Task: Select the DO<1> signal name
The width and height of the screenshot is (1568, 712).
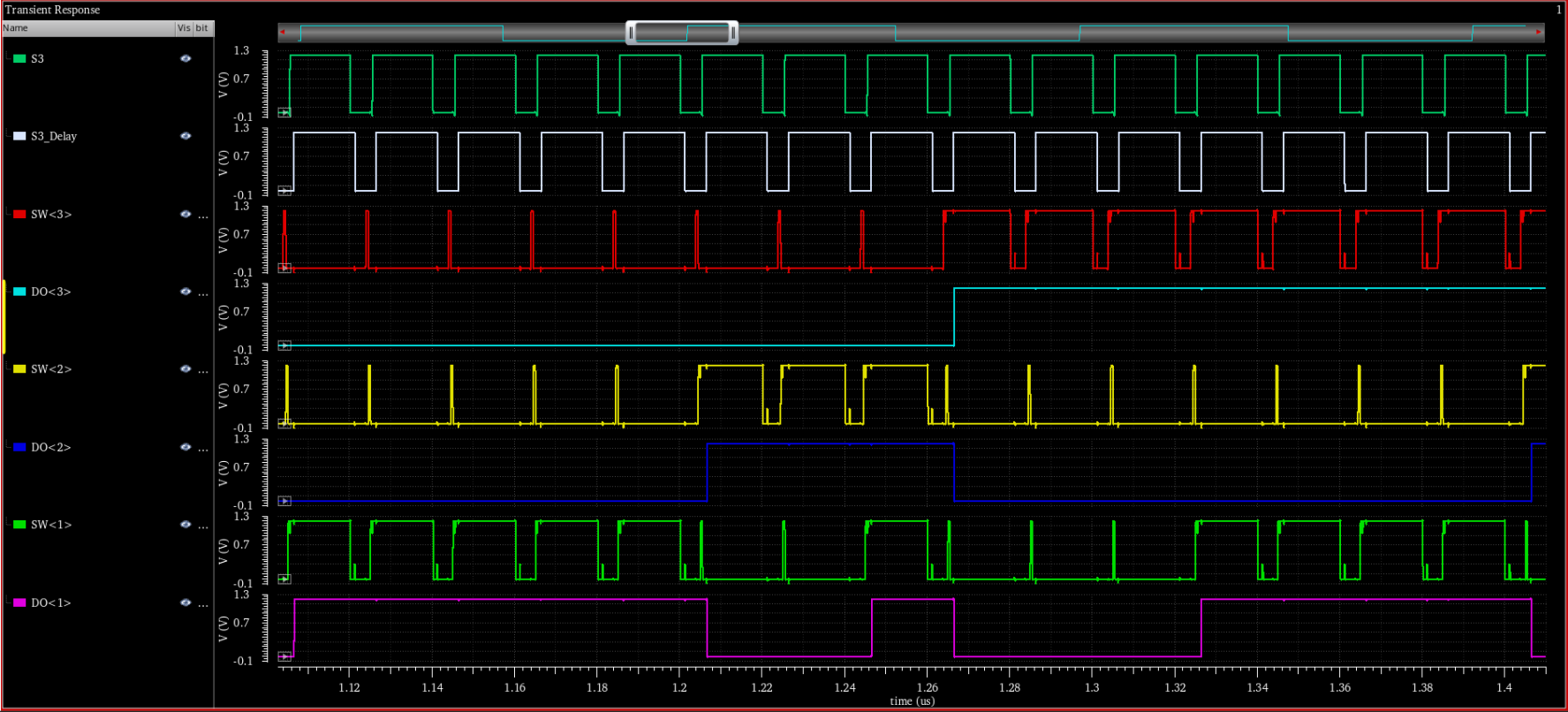Action: pyautogui.click(x=51, y=602)
